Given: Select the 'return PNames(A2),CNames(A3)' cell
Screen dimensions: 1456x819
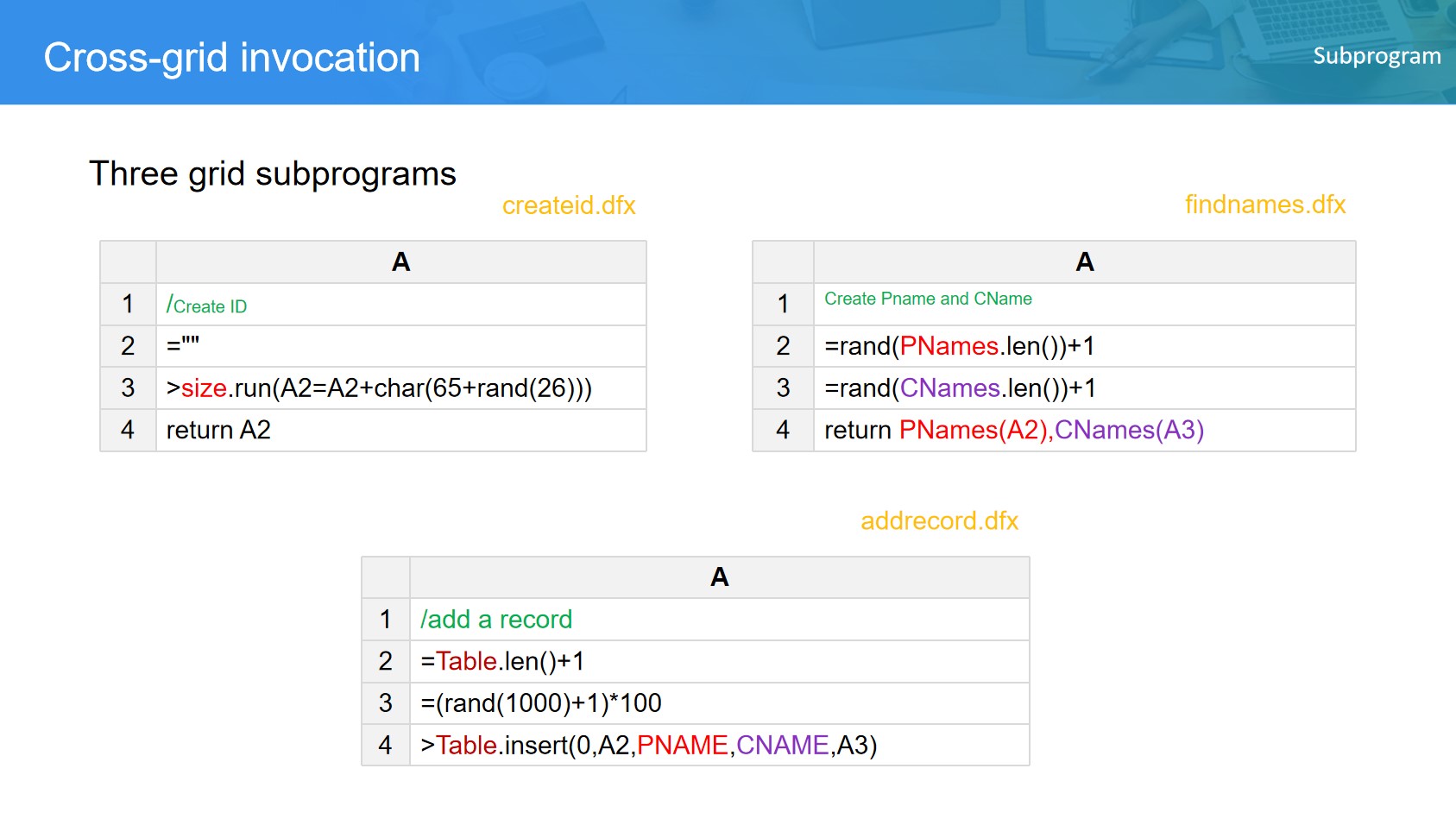Looking at the screenshot, I should pos(1084,430).
